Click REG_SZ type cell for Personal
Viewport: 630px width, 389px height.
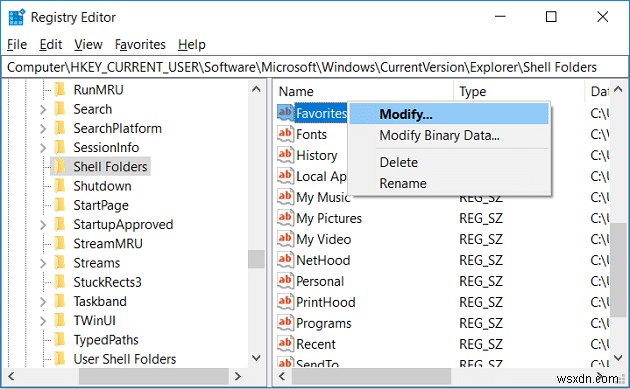481,281
